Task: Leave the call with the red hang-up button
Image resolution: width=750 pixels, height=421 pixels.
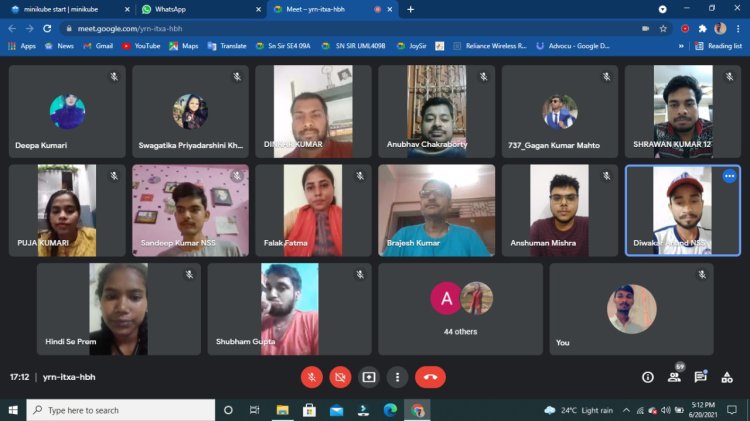Action: [x=430, y=377]
